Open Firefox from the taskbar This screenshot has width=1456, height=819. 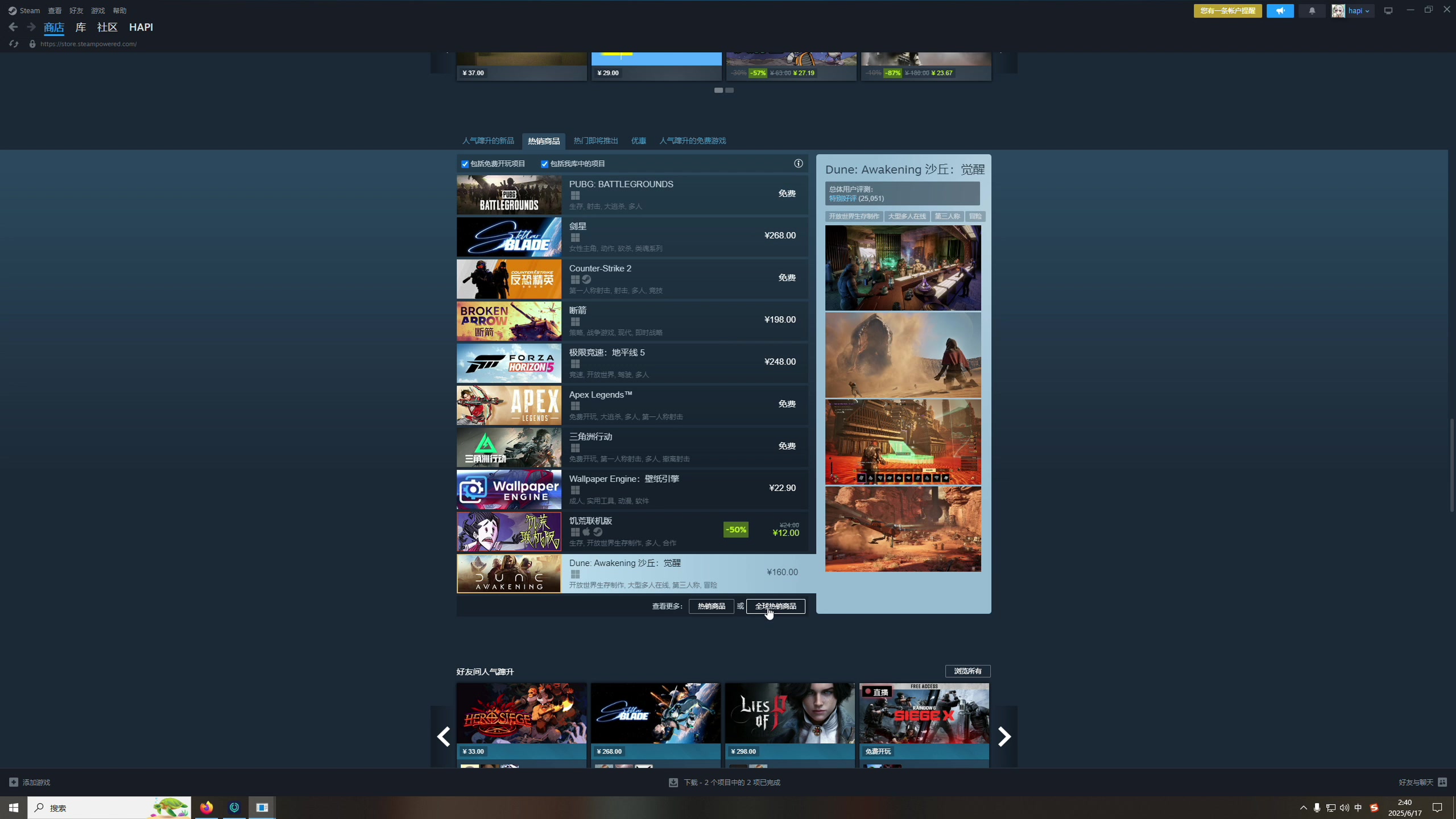coord(206,807)
